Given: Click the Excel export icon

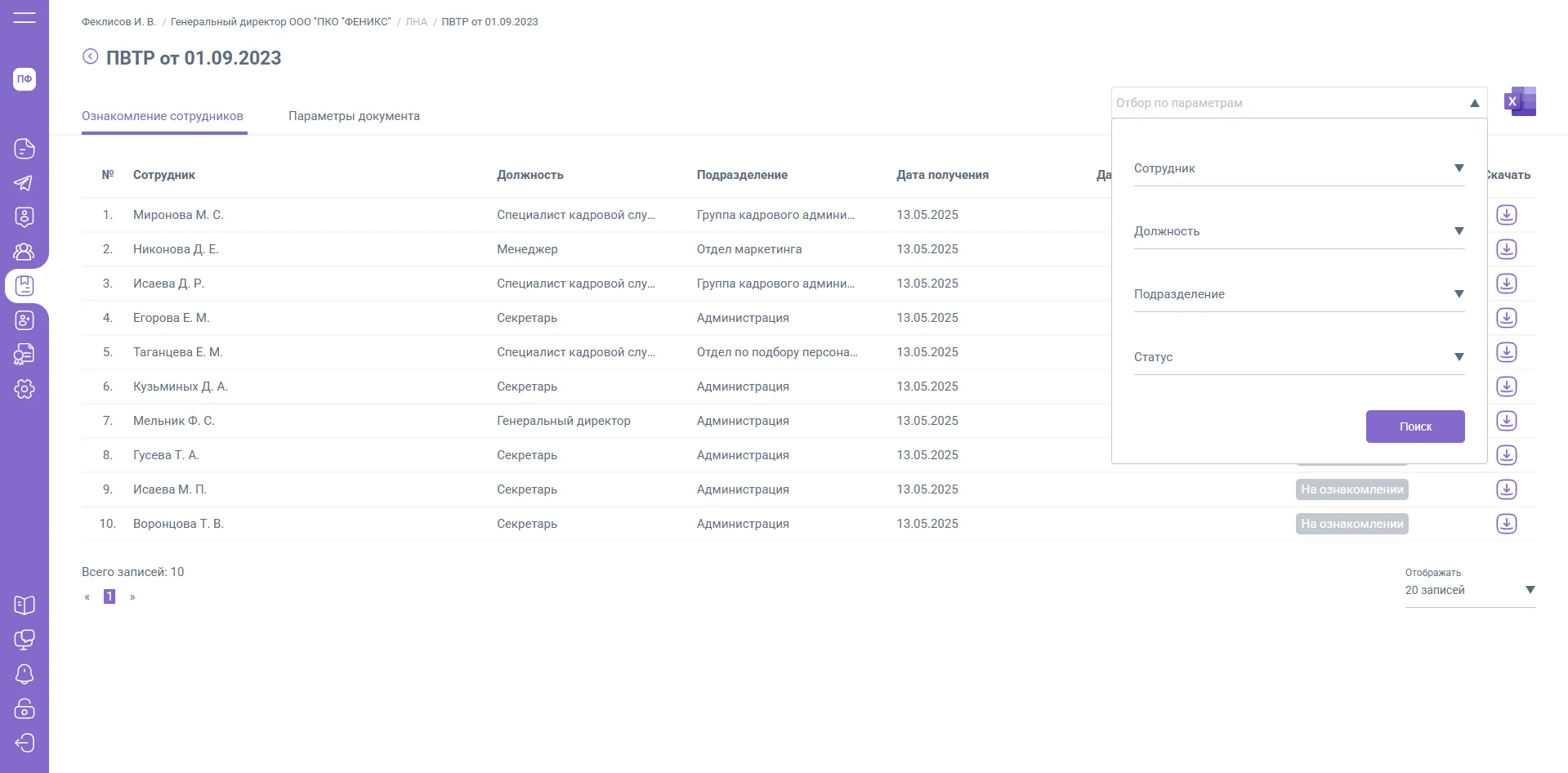Looking at the screenshot, I should (x=1521, y=102).
